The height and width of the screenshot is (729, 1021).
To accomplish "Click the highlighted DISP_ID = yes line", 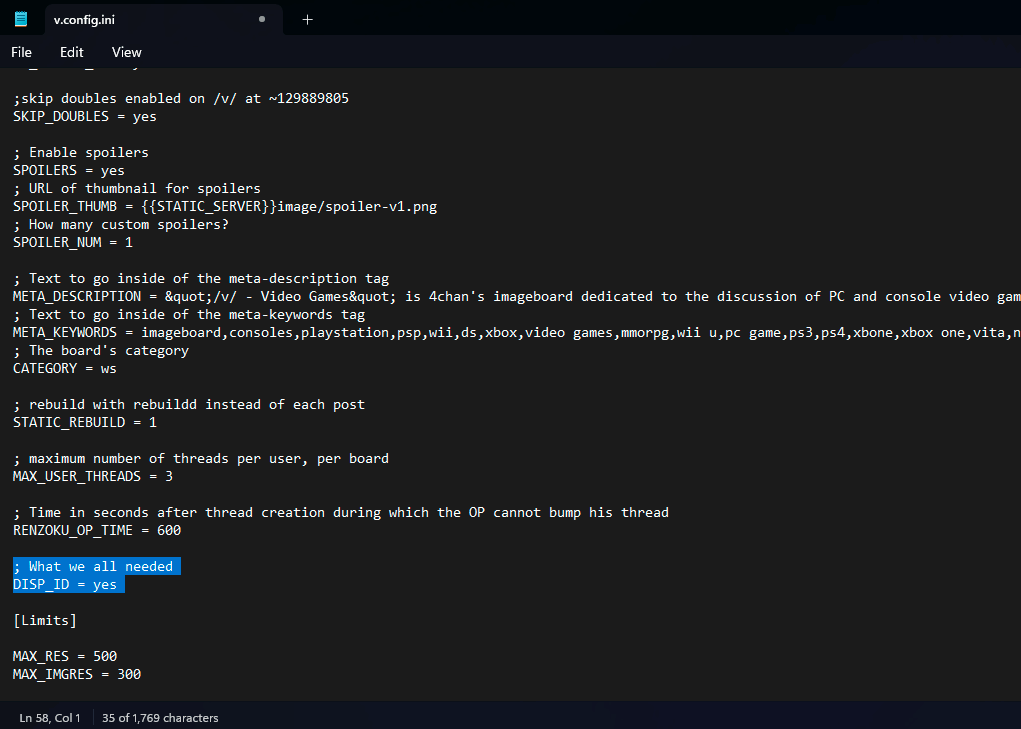I will point(65,584).
